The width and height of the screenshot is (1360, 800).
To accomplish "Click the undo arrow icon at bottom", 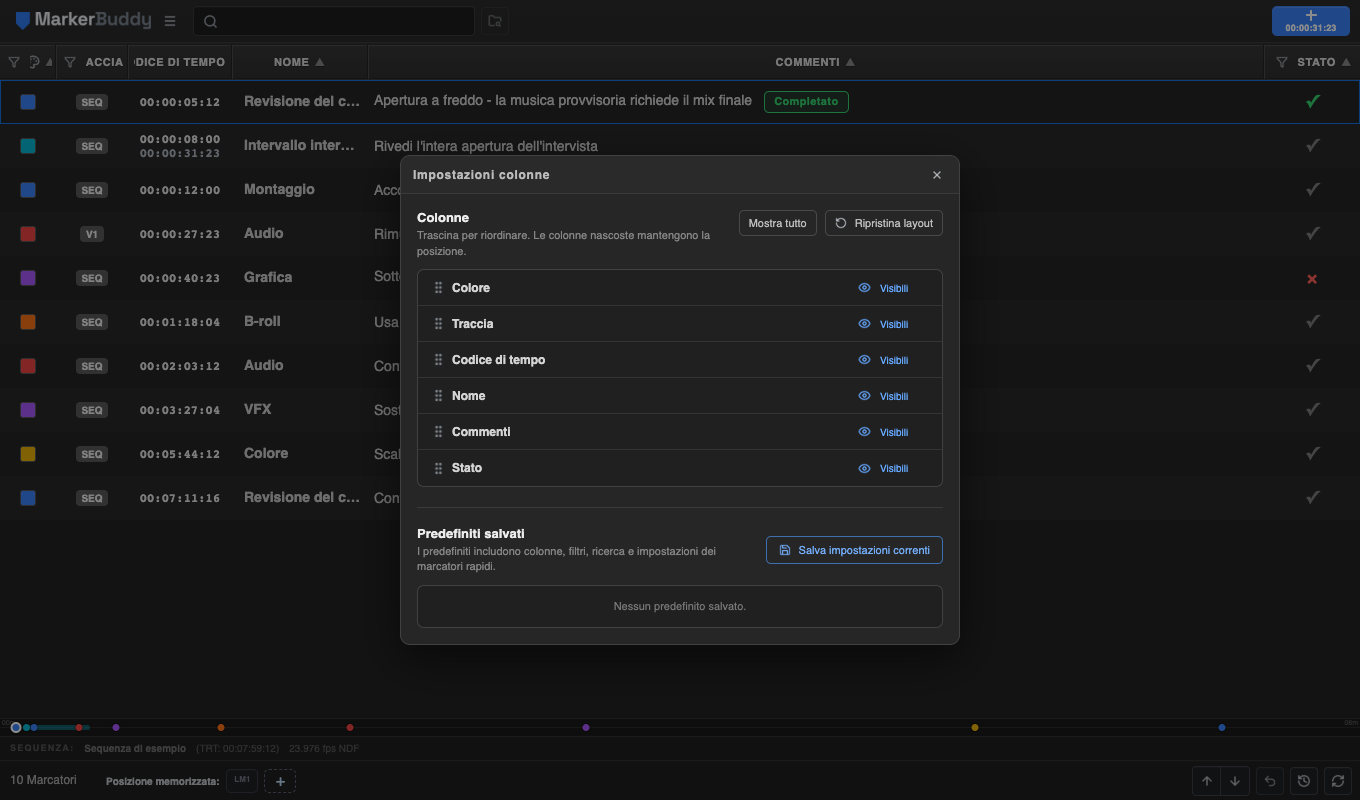I will (1269, 781).
